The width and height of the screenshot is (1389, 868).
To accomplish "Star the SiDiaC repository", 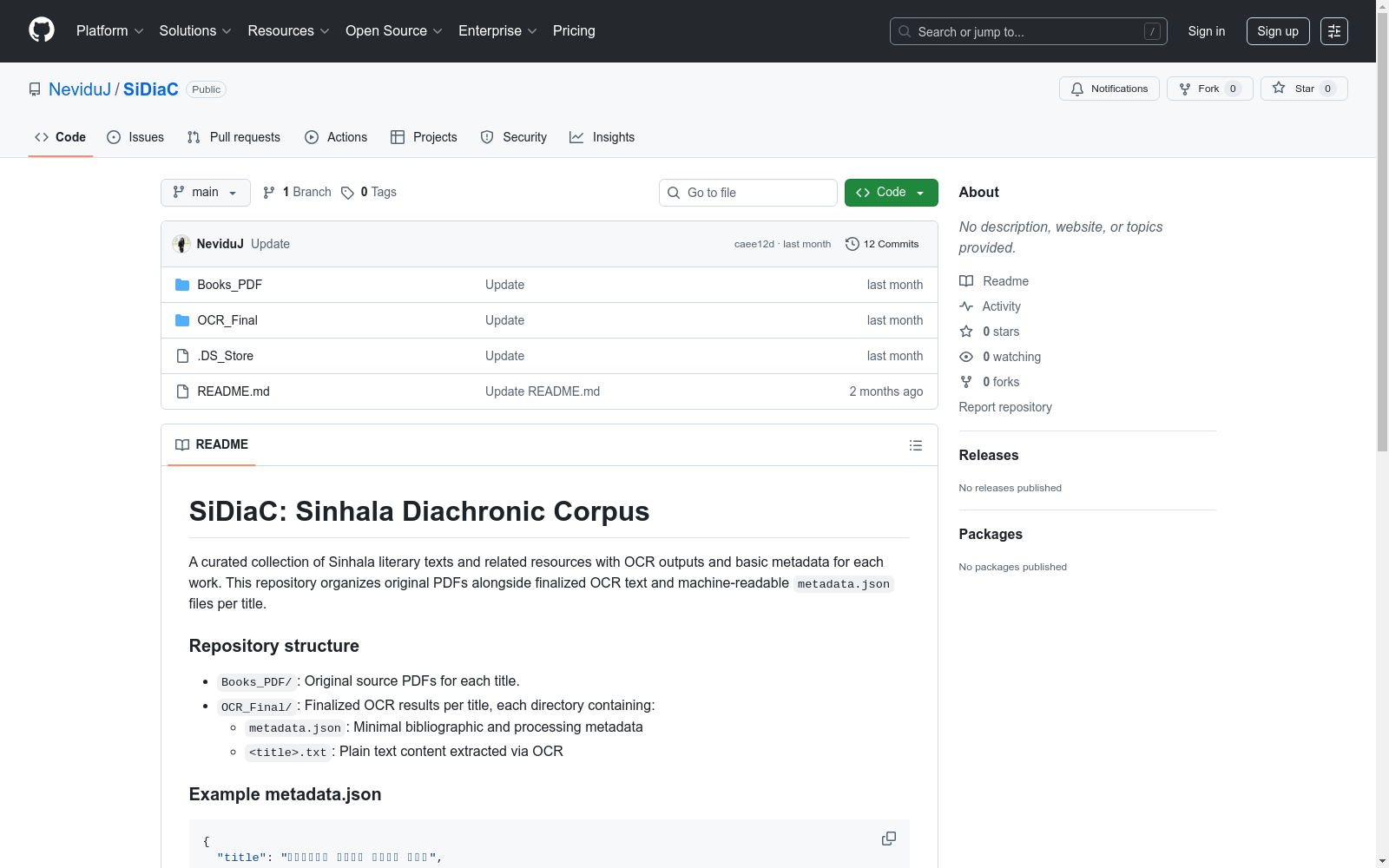I will [x=1304, y=89].
